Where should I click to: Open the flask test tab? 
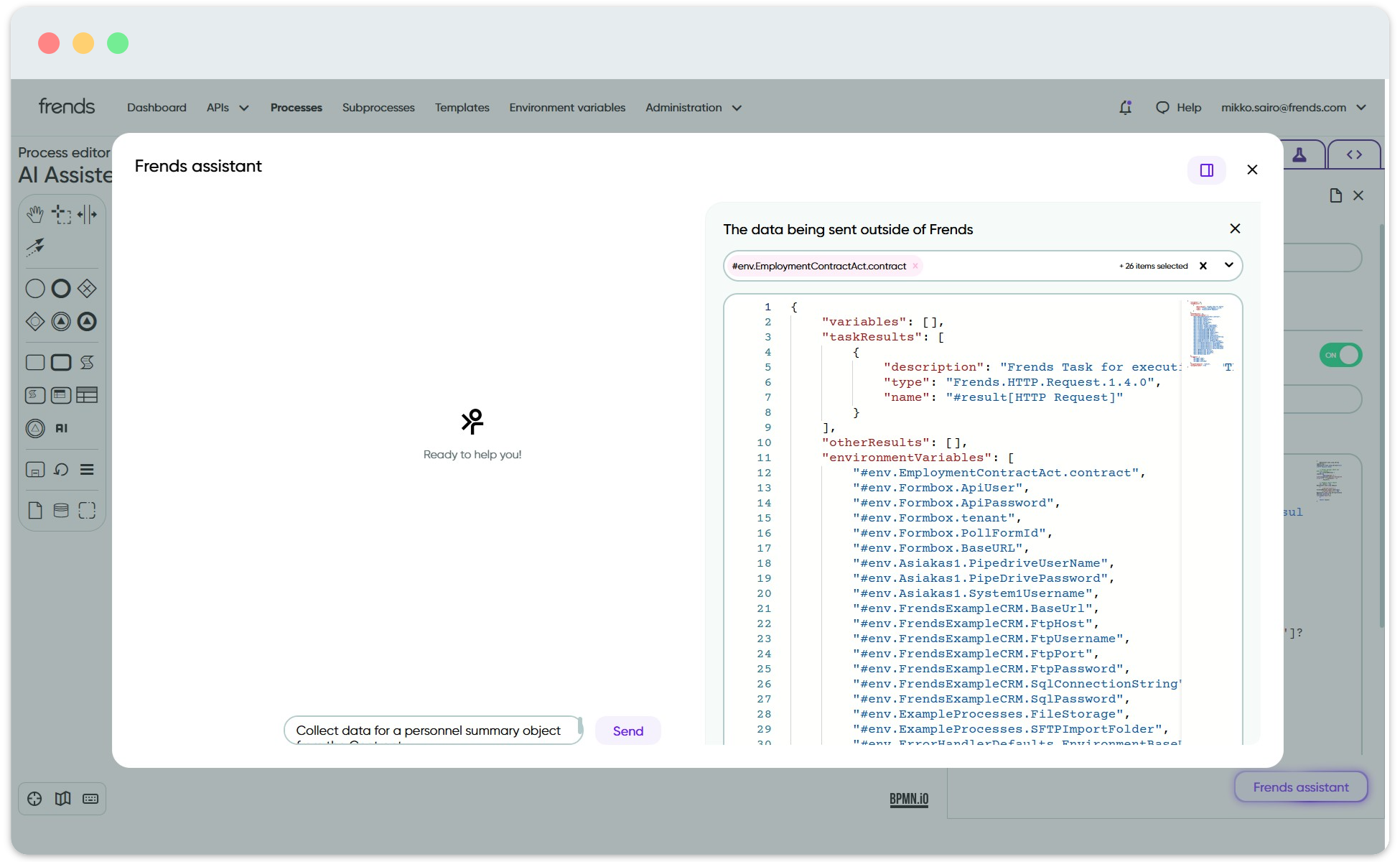tap(1299, 155)
